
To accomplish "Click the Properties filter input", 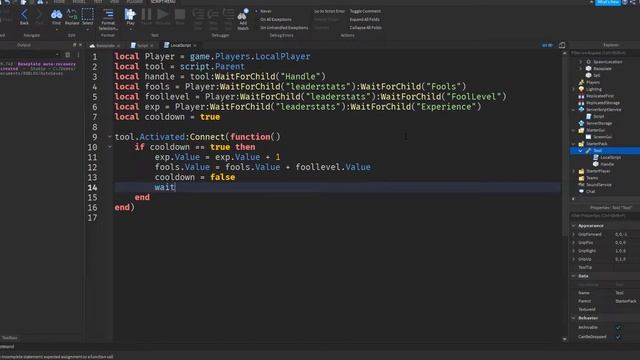I will 604,216.
